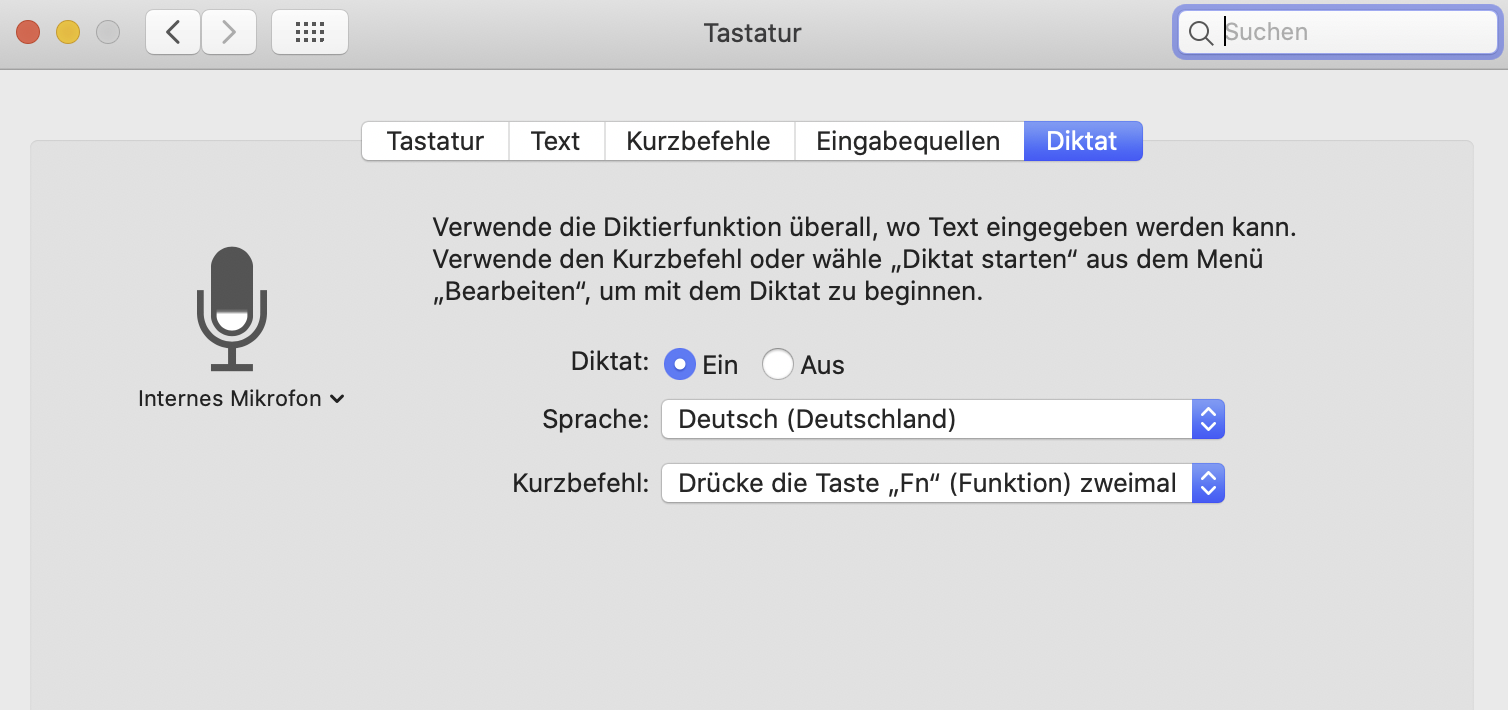This screenshot has height=710, width=1508.
Task: Open the Kurzbefehle tab
Action: tap(698, 141)
